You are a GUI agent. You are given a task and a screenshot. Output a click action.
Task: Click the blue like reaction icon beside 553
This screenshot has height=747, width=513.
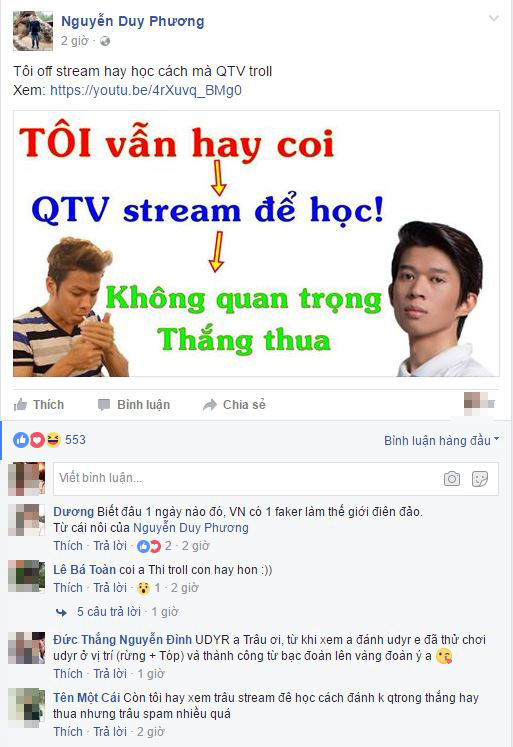click(x=20, y=440)
